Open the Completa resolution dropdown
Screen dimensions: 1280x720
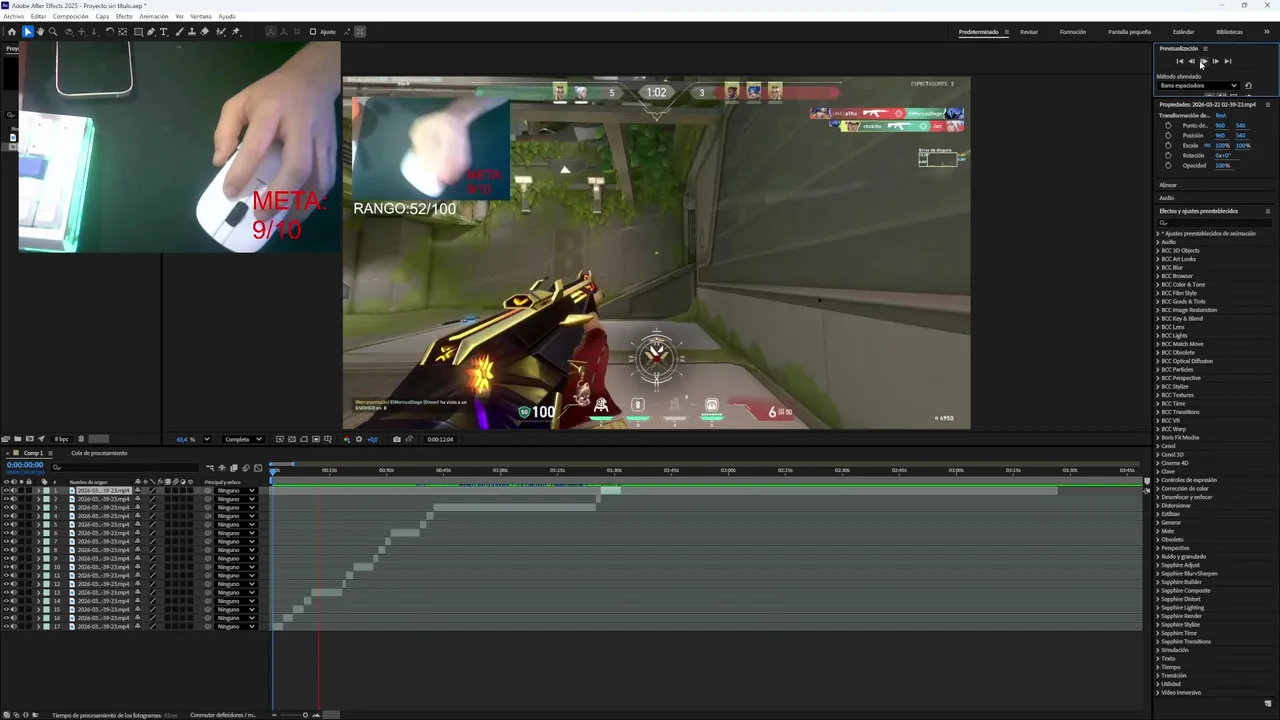click(243, 439)
